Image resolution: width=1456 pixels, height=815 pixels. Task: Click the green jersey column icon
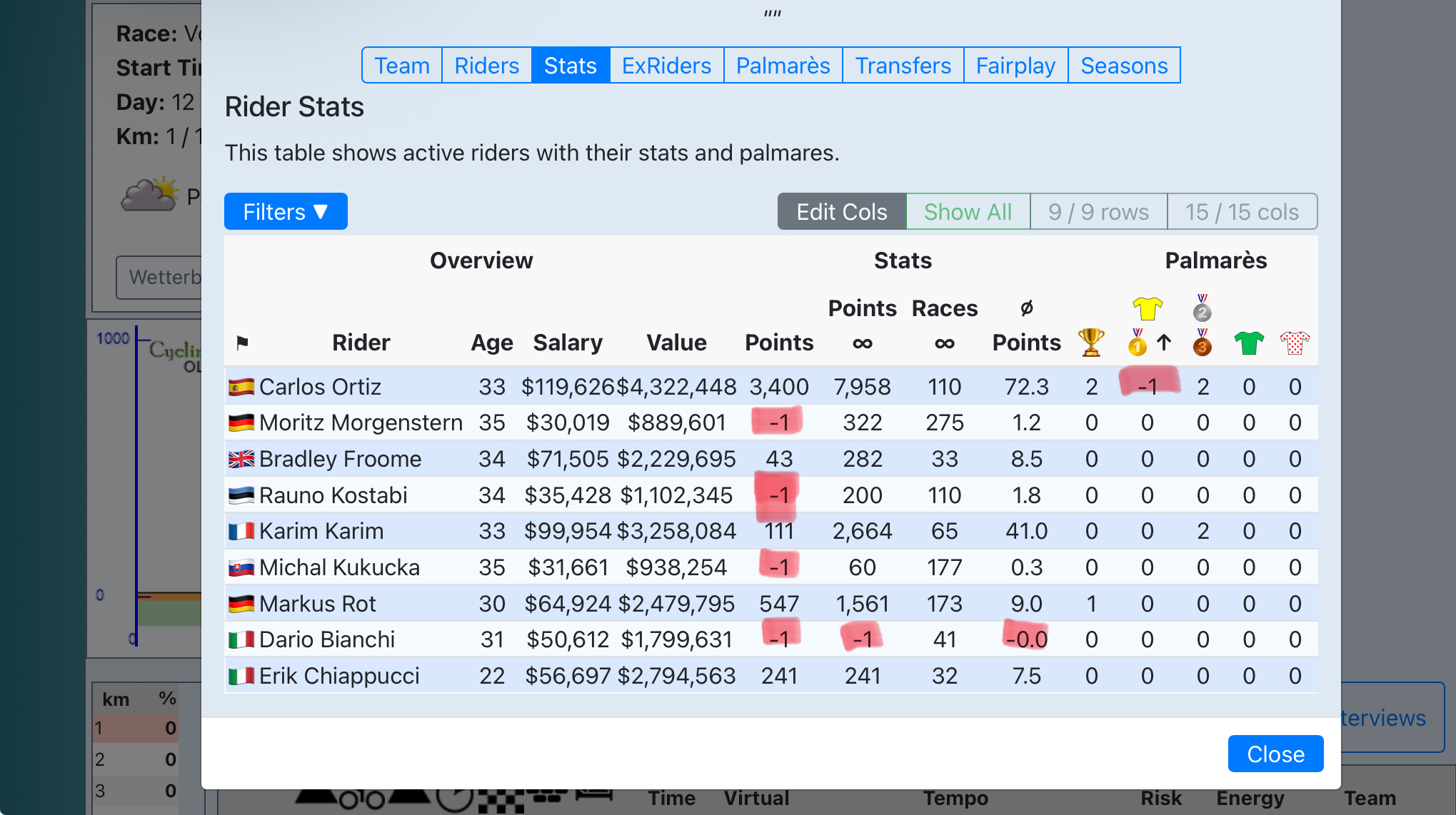coord(1248,343)
